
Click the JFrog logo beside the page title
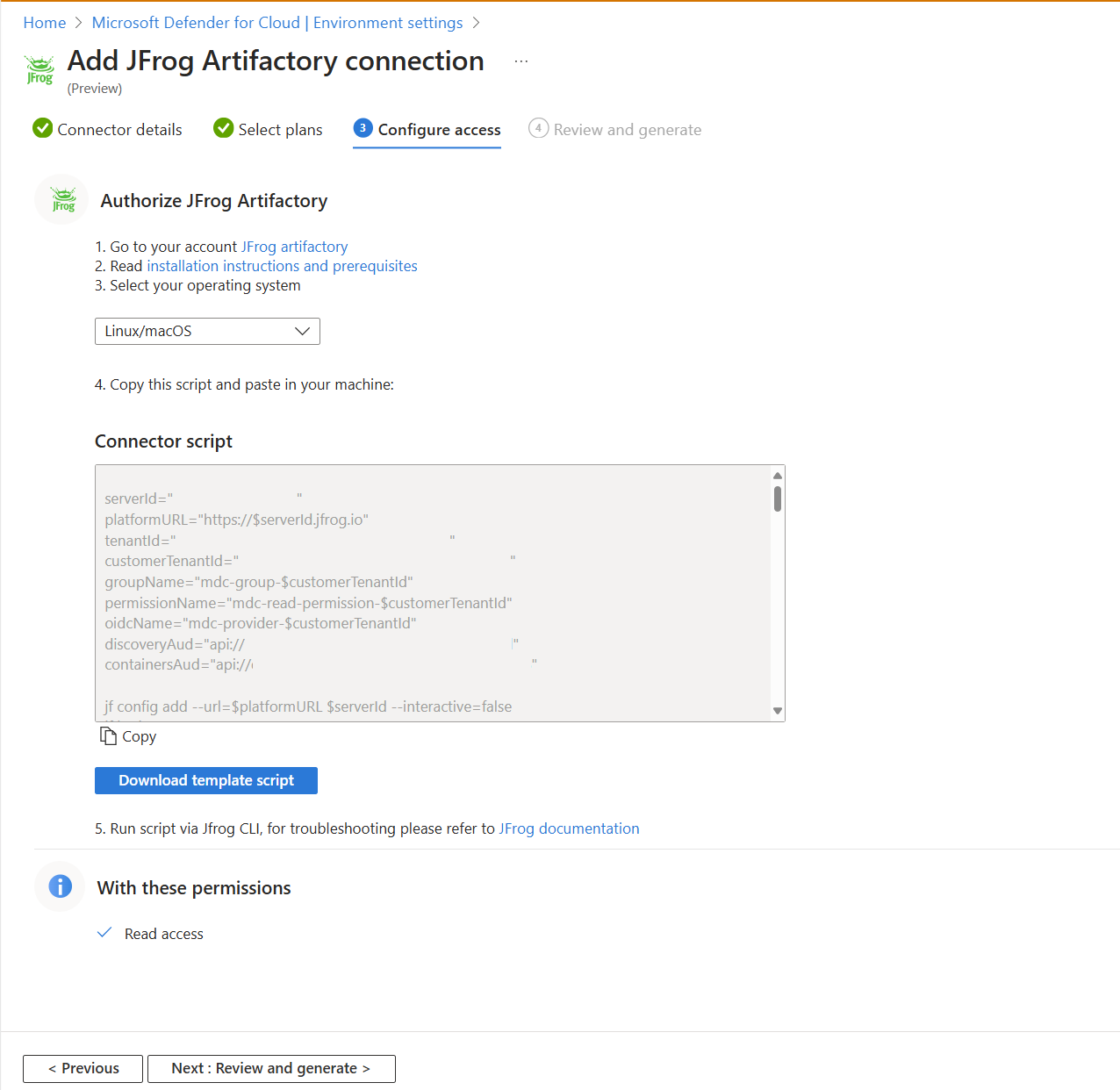tap(39, 70)
